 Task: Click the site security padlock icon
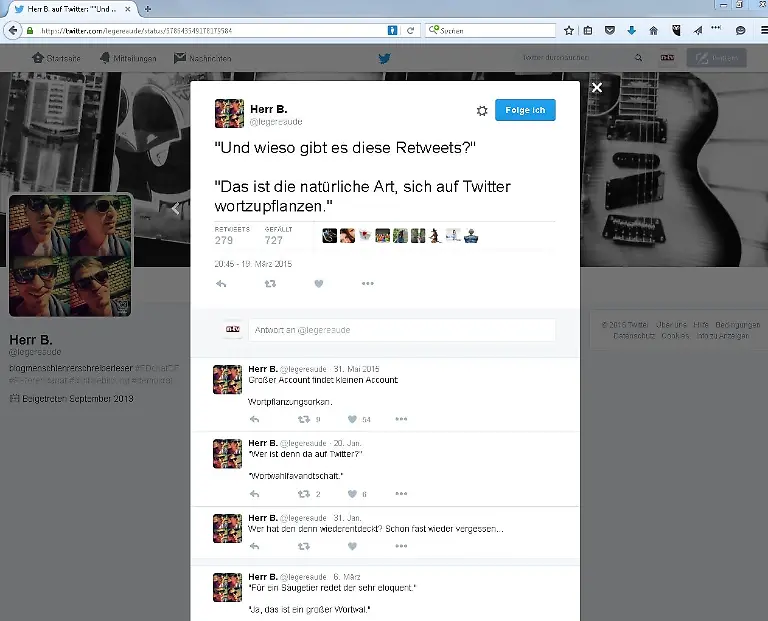pos(30,30)
